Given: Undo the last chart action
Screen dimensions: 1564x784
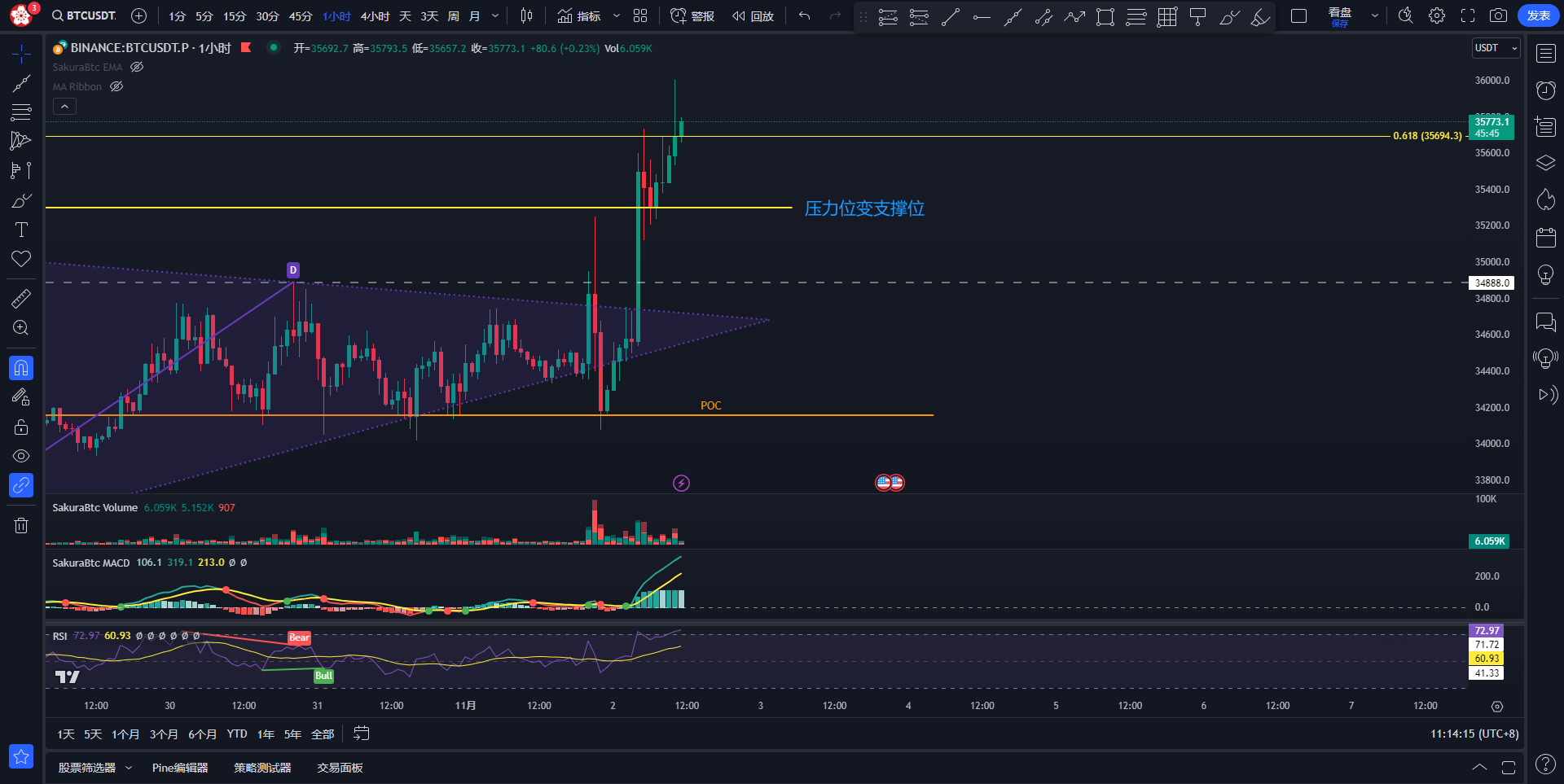Looking at the screenshot, I should (805, 15).
